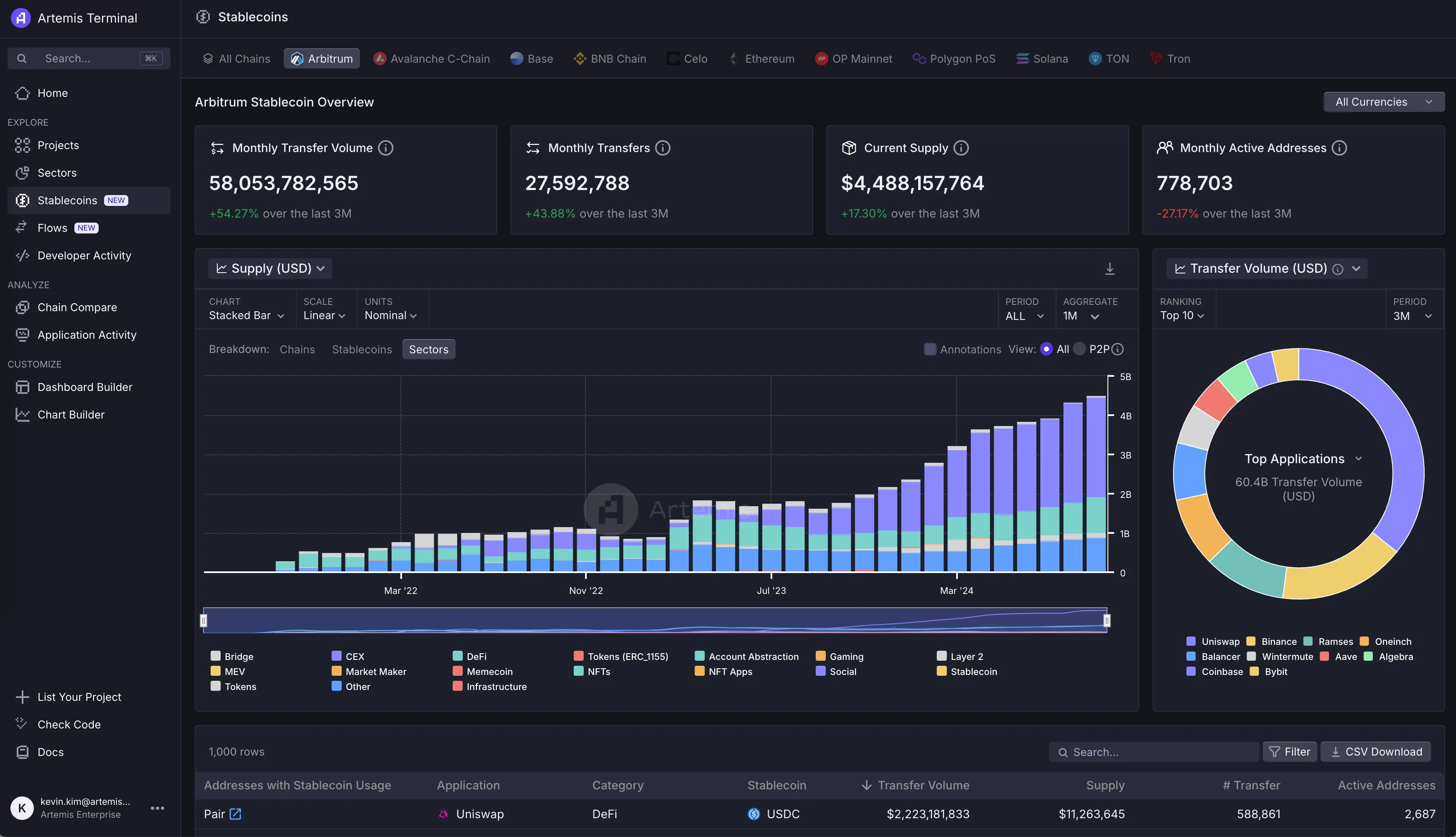Select the Chains breakdown tab
The image size is (1456, 837).
click(x=297, y=350)
